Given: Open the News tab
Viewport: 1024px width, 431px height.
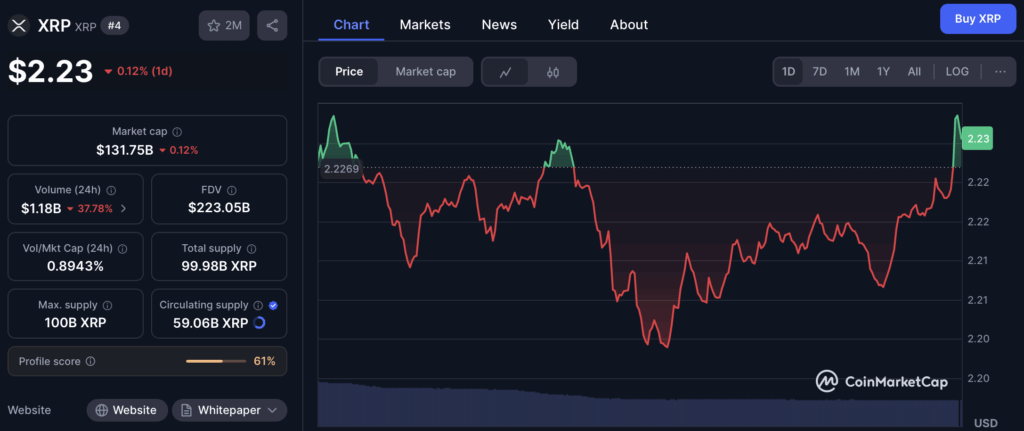Looking at the screenshot, I should coord(499,25).
